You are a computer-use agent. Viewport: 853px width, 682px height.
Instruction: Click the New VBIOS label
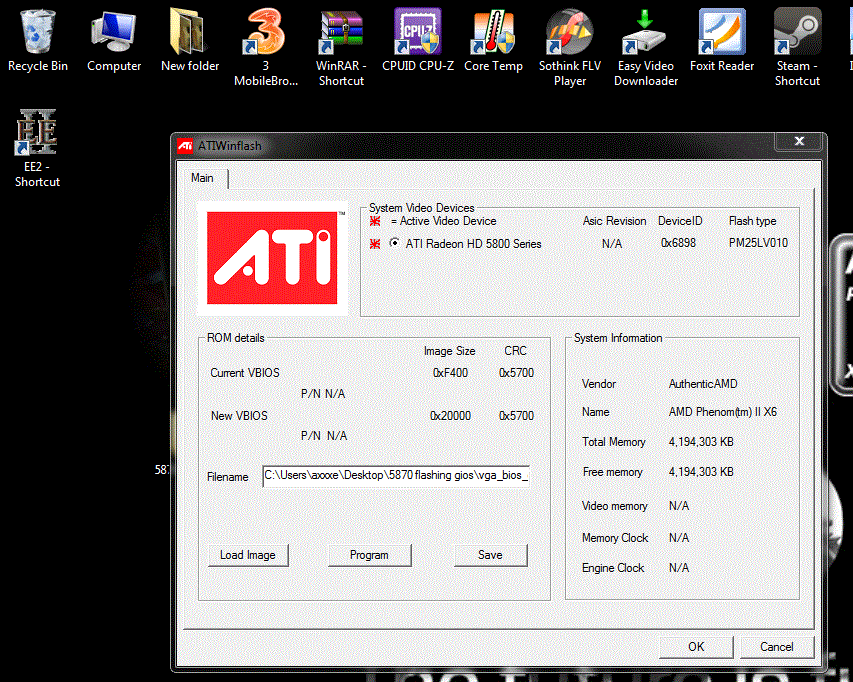click(x=239, y=416)
